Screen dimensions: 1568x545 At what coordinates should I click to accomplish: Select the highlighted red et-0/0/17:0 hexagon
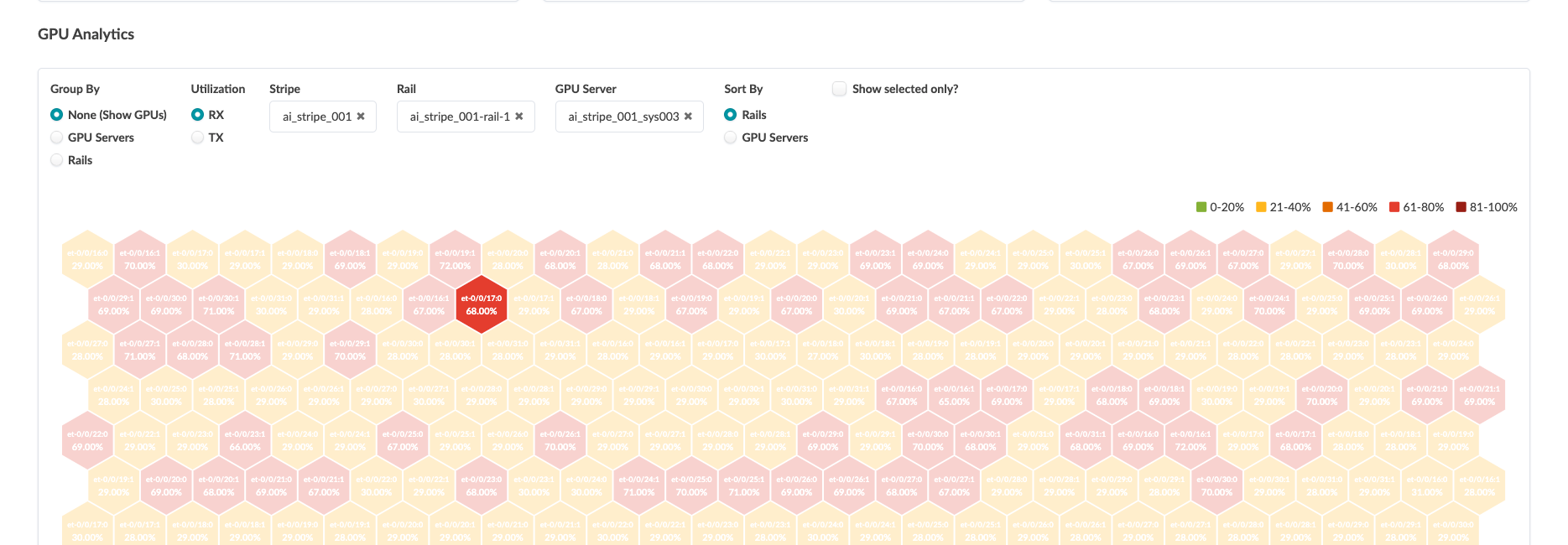coord(482,304)
